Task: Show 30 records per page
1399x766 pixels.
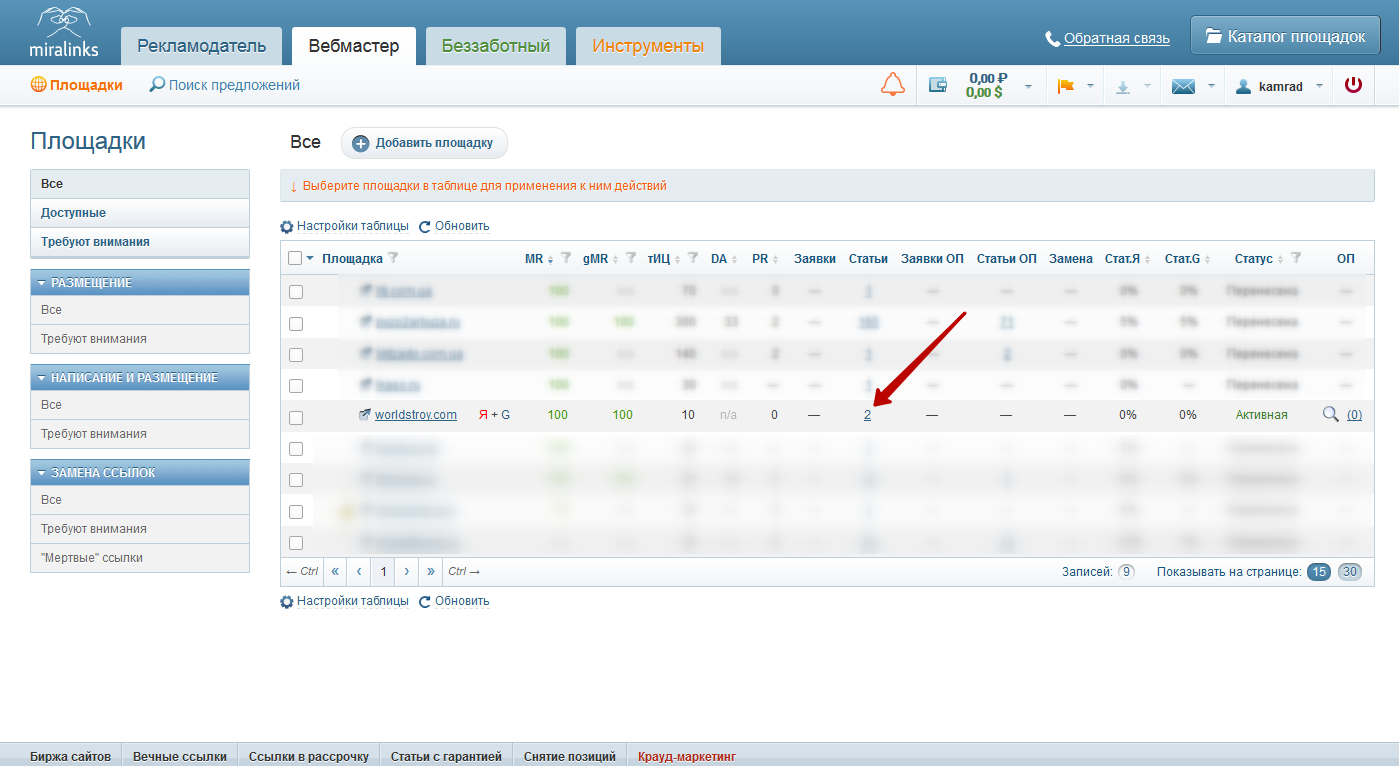Action: click(1350, 572)
